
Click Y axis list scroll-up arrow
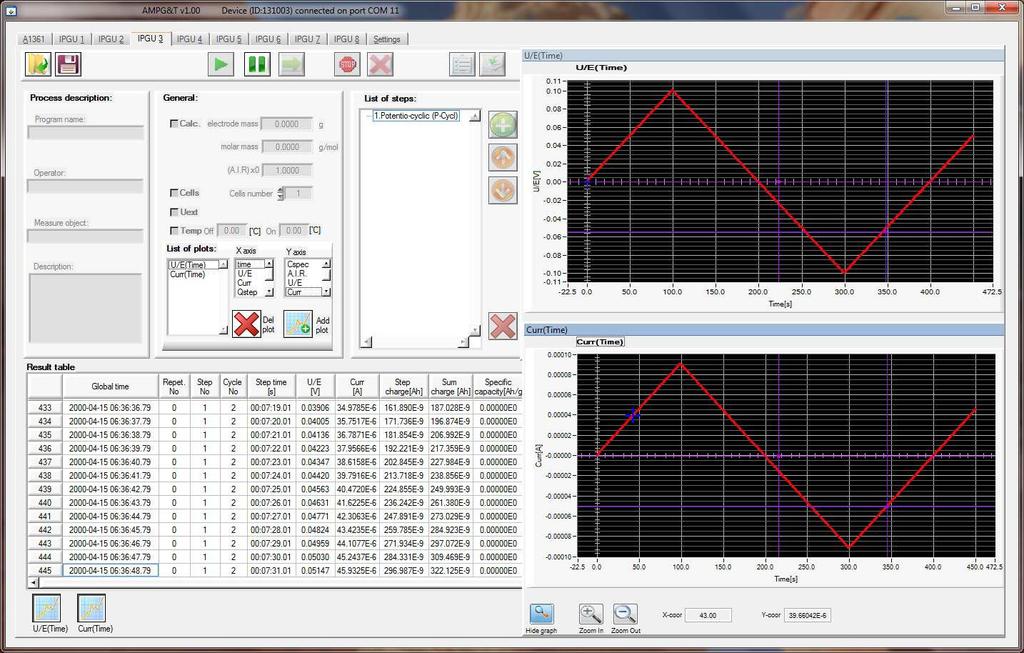[x=326, y=264]
